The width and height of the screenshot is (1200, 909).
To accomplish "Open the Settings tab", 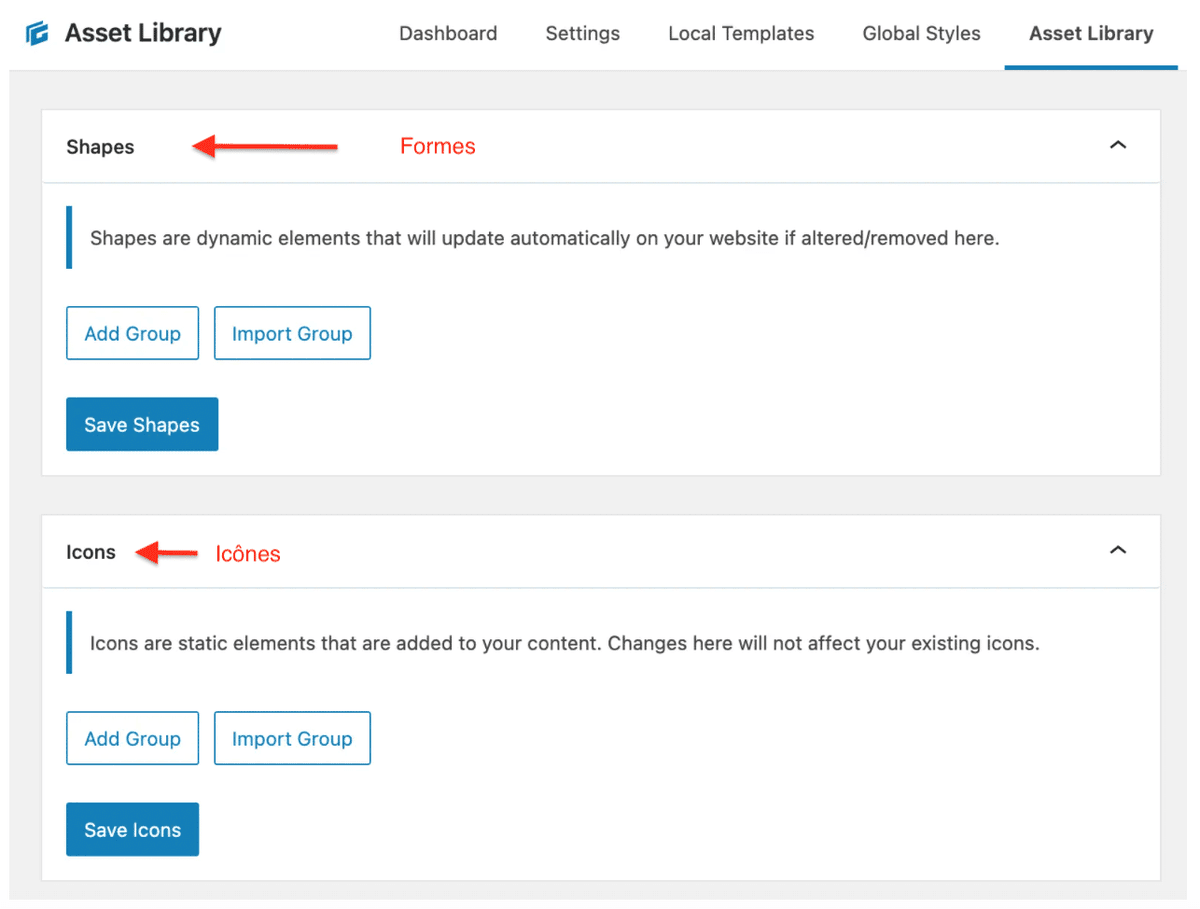I will pos(582,33).
